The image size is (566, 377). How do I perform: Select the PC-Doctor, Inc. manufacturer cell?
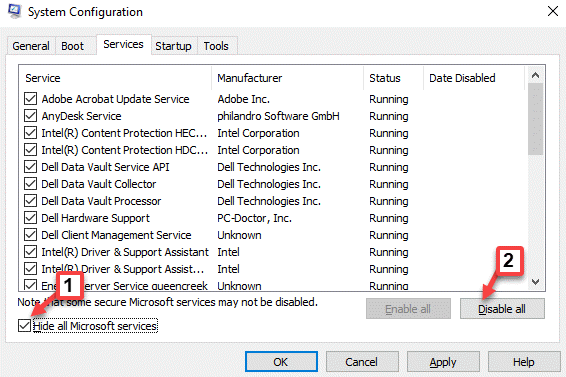(x=254, y=218)
